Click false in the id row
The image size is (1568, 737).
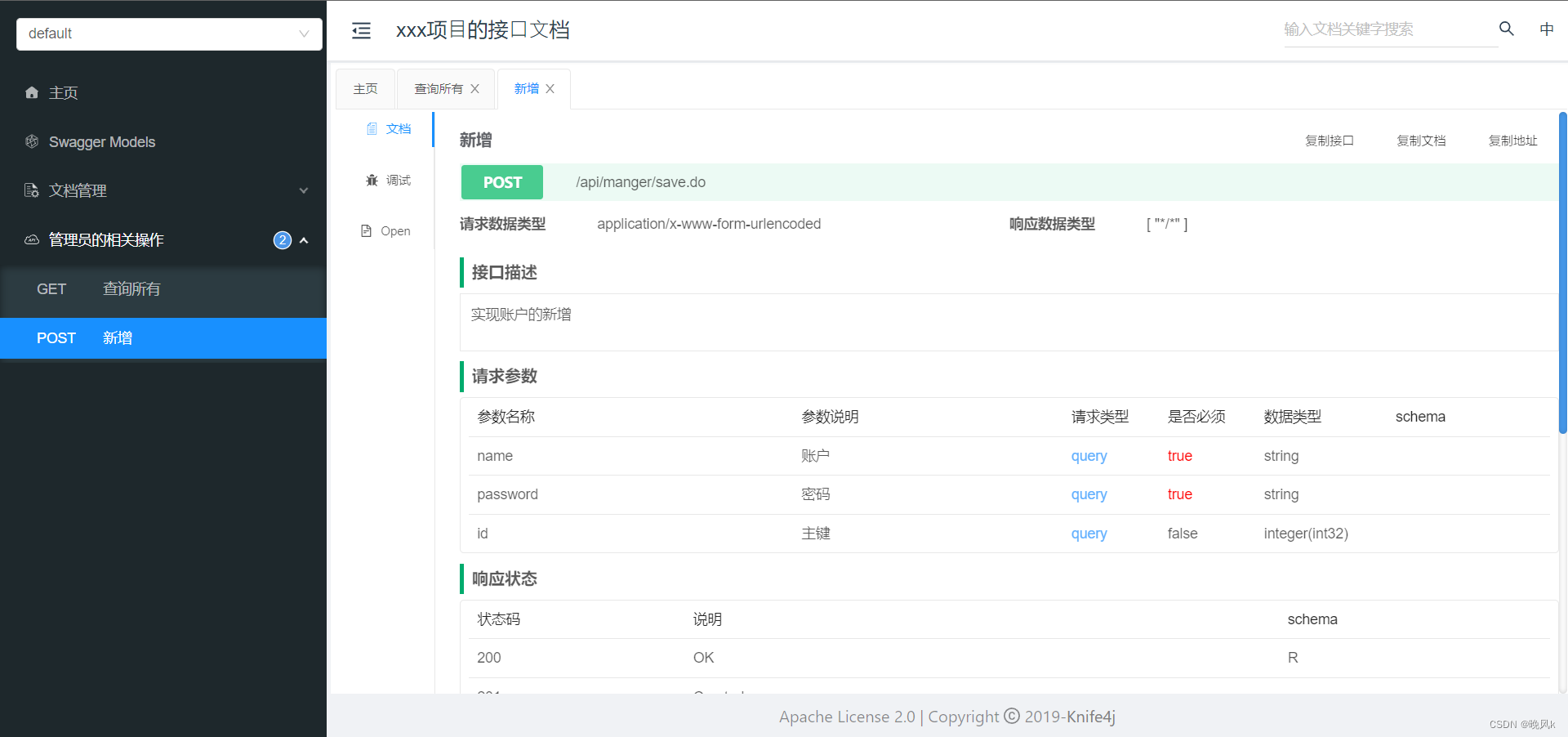[1183, 534]
